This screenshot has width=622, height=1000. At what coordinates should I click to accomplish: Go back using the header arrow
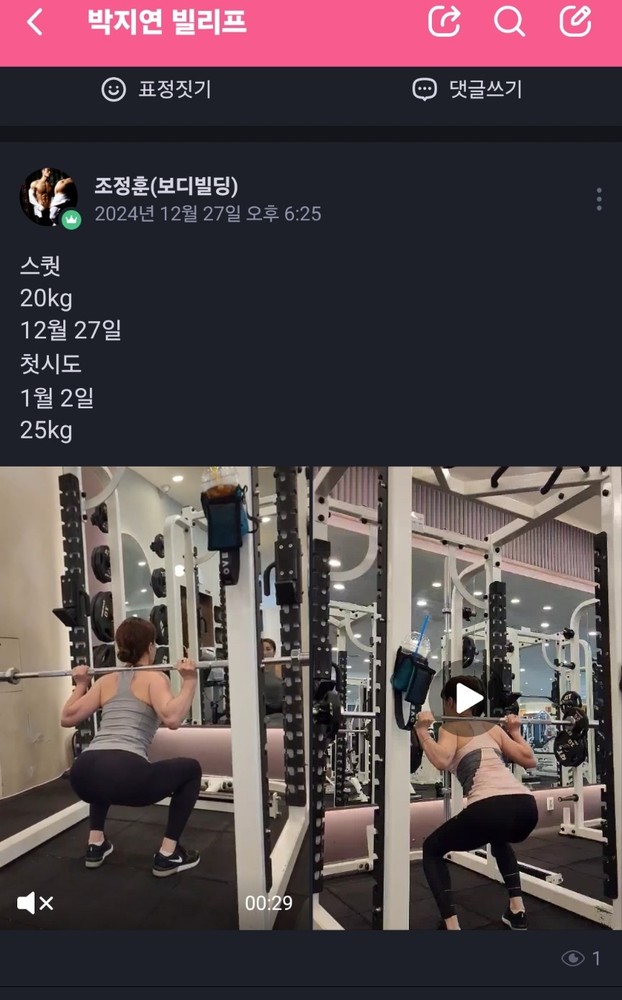coord(35,22)
